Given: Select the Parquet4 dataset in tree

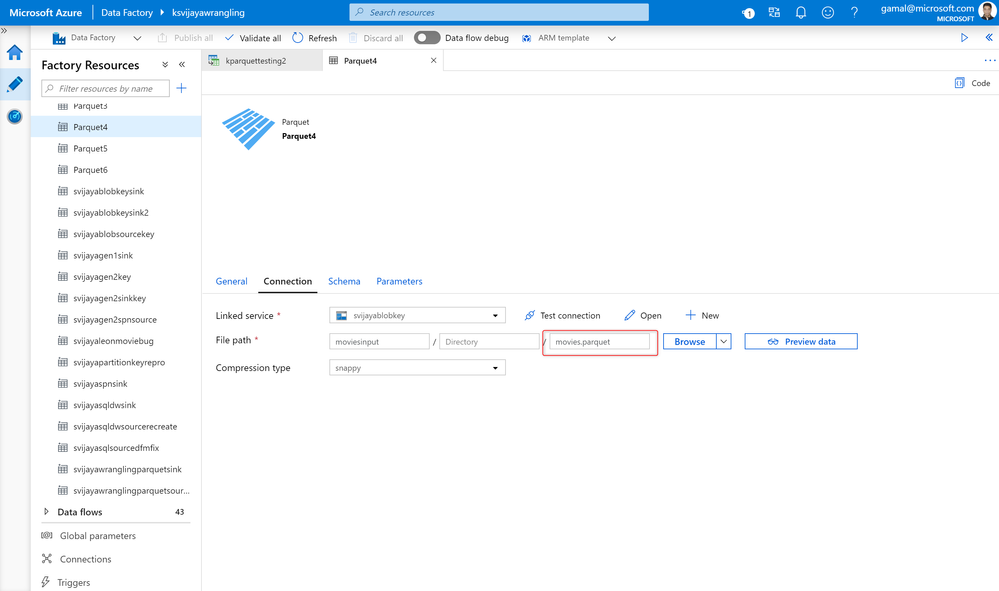Looking at the screenshot, I should coord(116,127).
